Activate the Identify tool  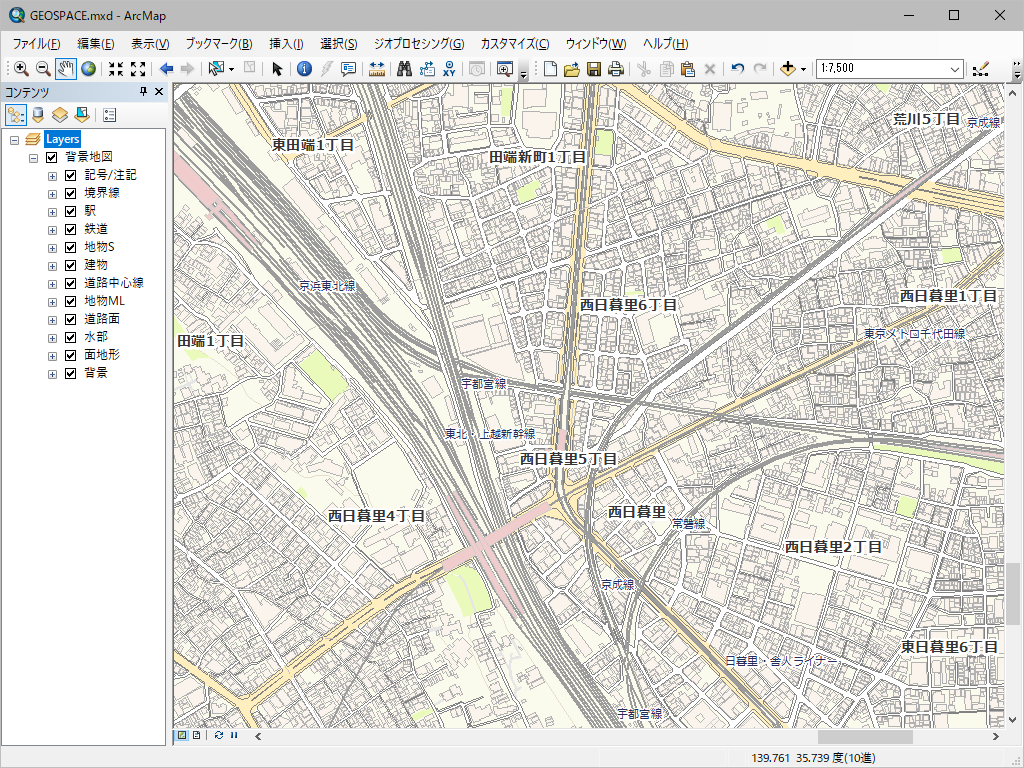(x=304, y=69)
